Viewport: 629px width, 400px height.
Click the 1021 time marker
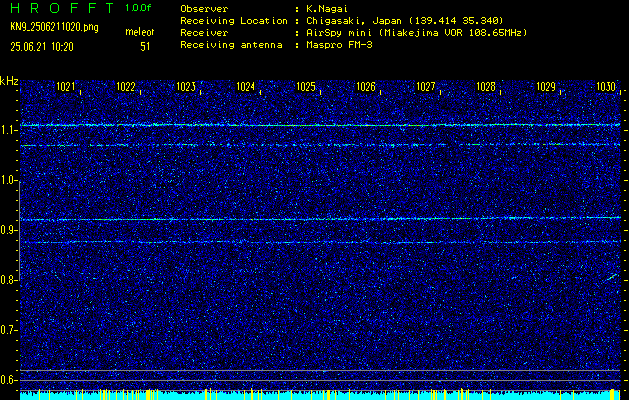pos(66,87)
